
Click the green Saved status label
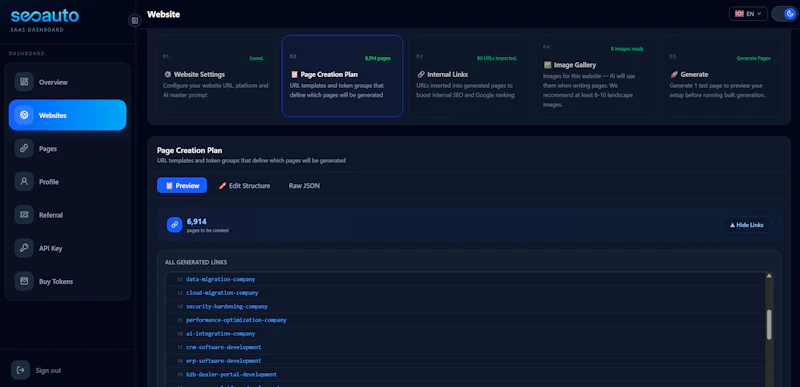257,58
